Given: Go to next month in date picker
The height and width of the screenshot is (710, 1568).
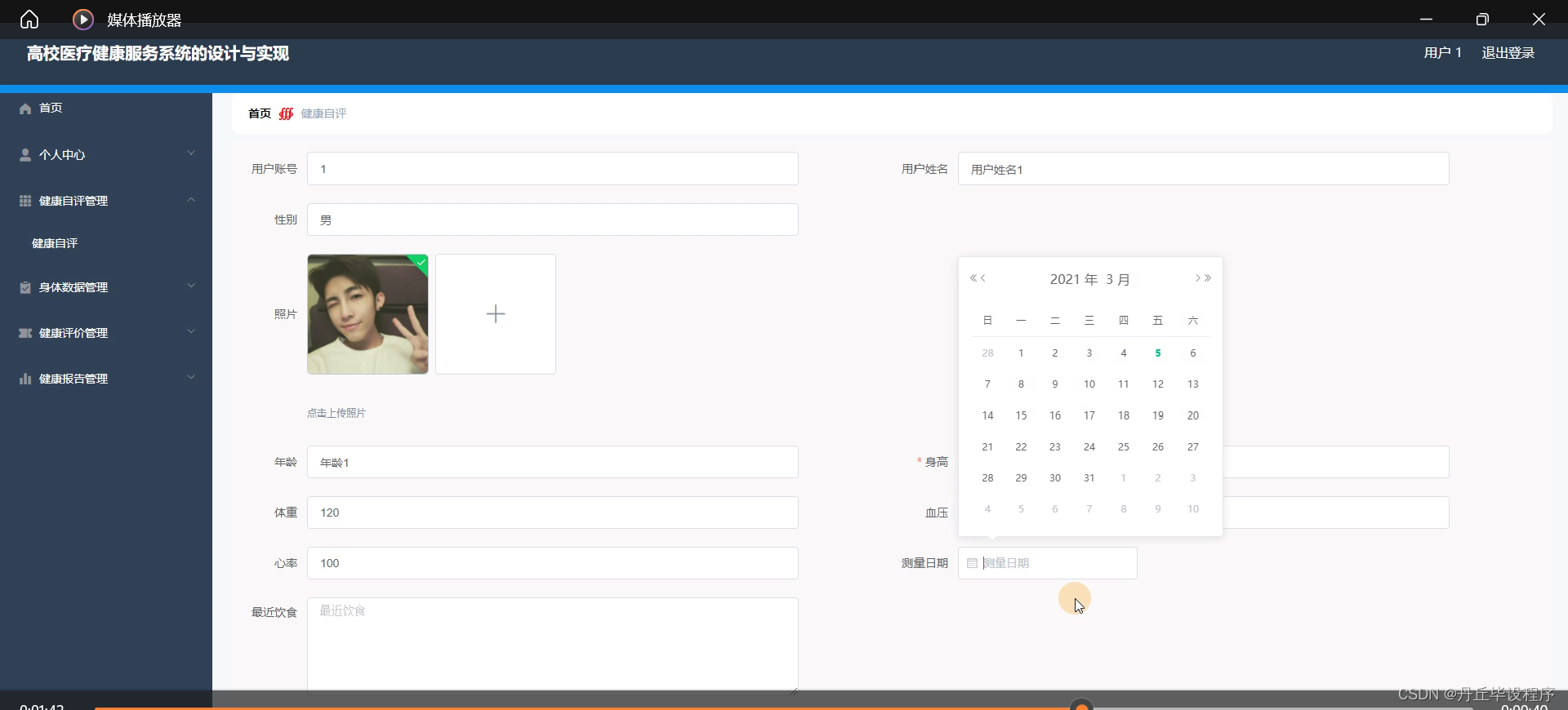Looking at the screenshot, I should click(1198, 278).
